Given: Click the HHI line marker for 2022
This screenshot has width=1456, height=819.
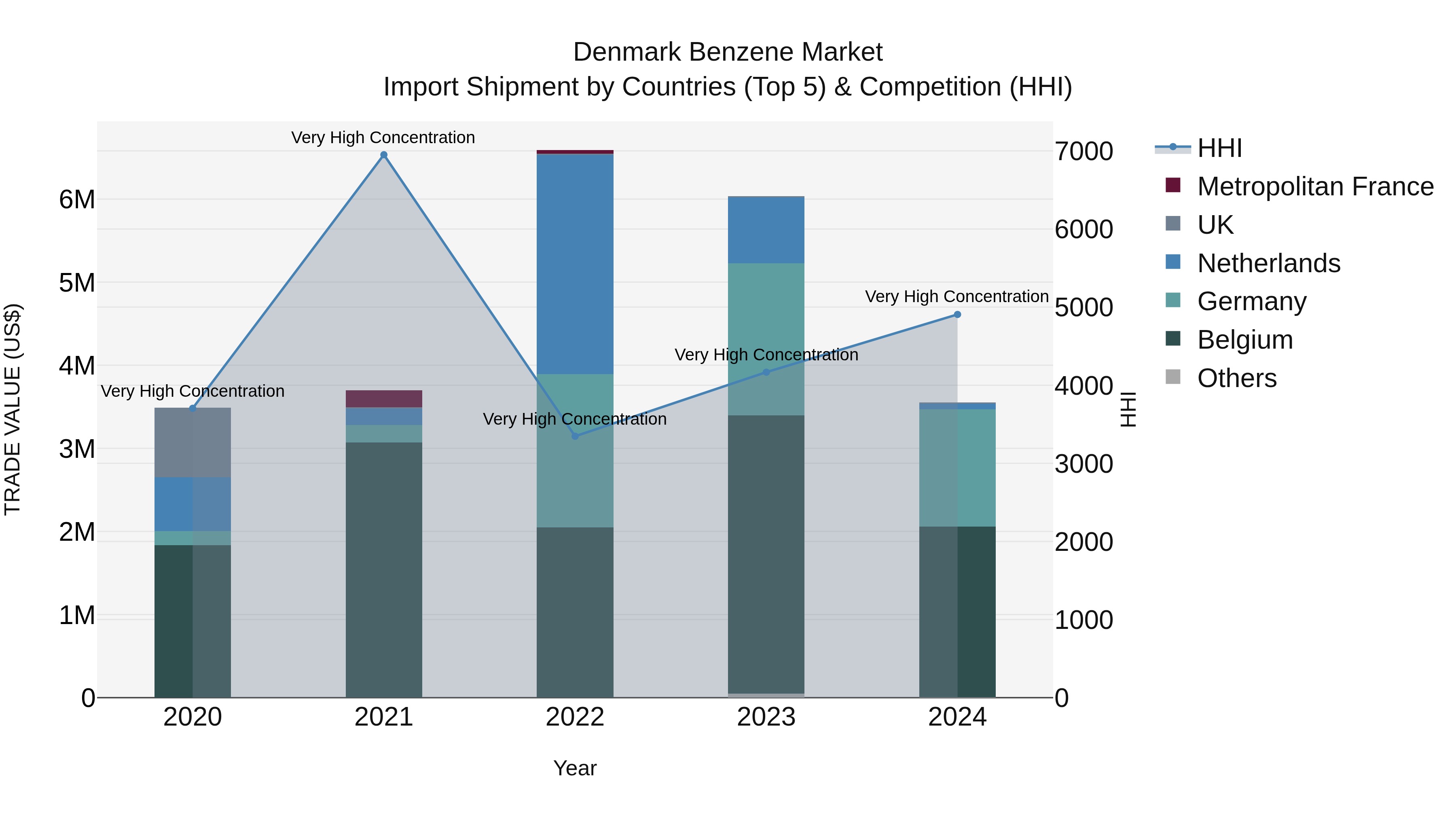Looking at the screenshot, I should (x=575, y=436).
